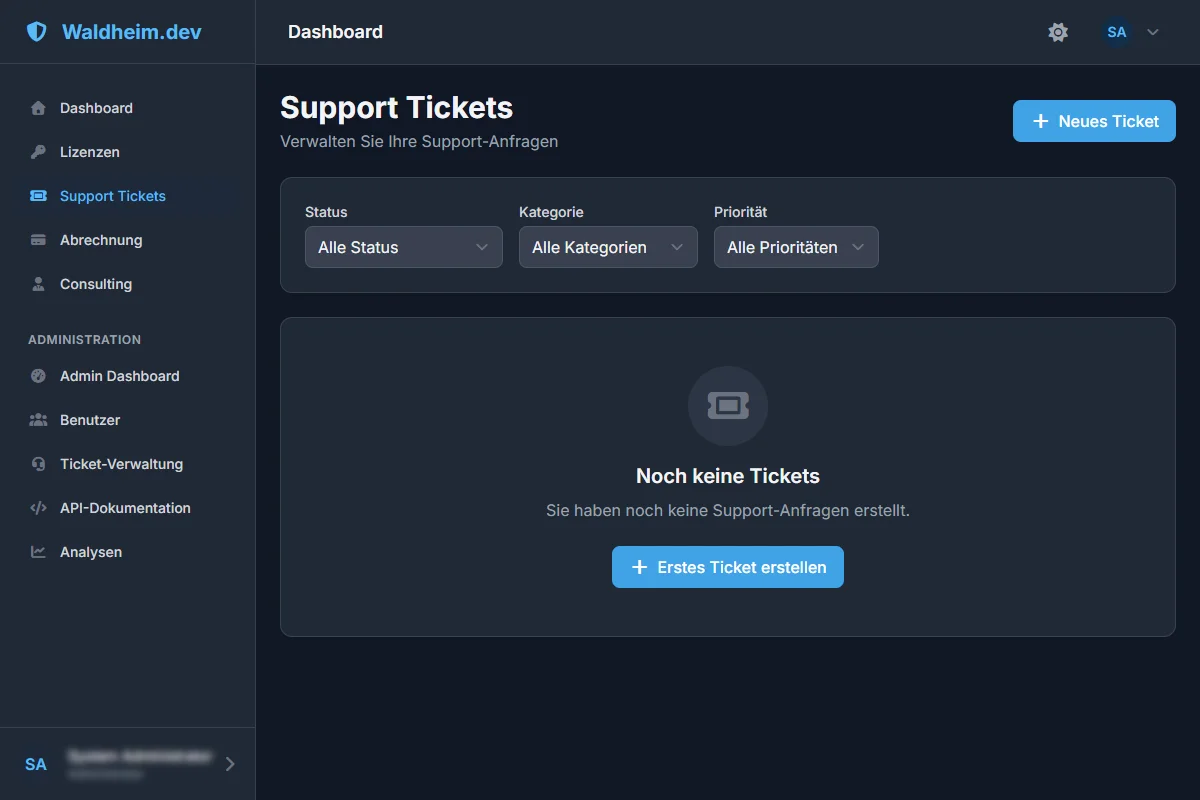
Task: Open the Admin Dashboard menu item
Action: [x=119, y=376]
